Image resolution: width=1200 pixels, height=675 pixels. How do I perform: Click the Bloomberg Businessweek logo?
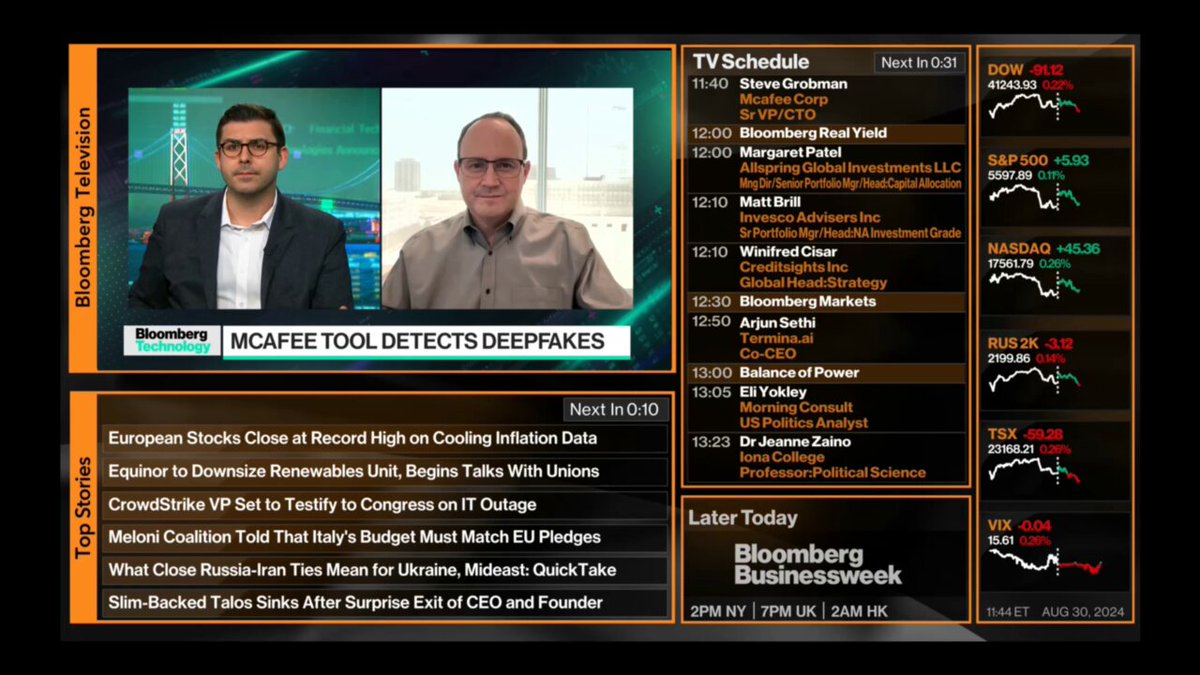(x=818, y=564)
